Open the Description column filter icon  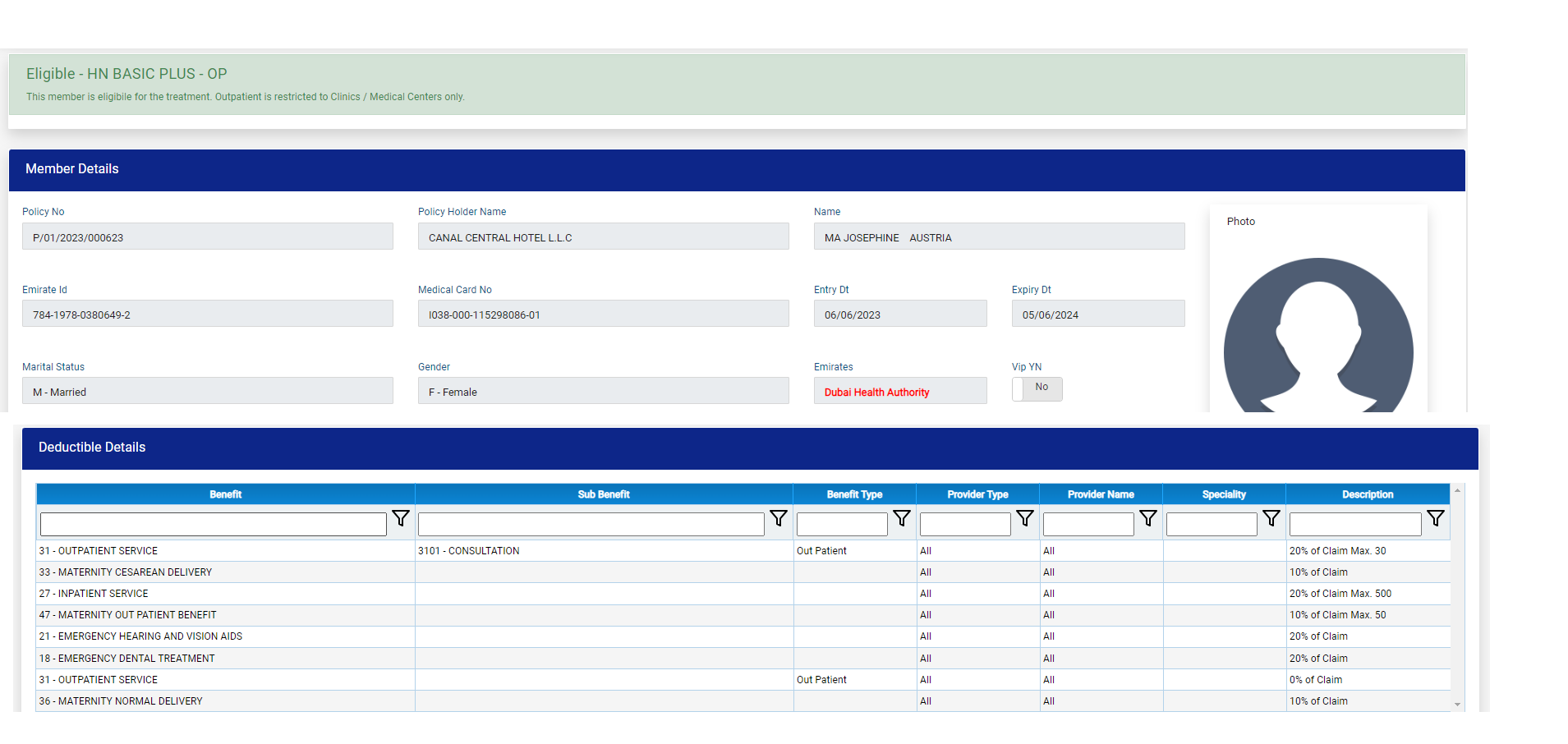click(x=1435, y=518)
